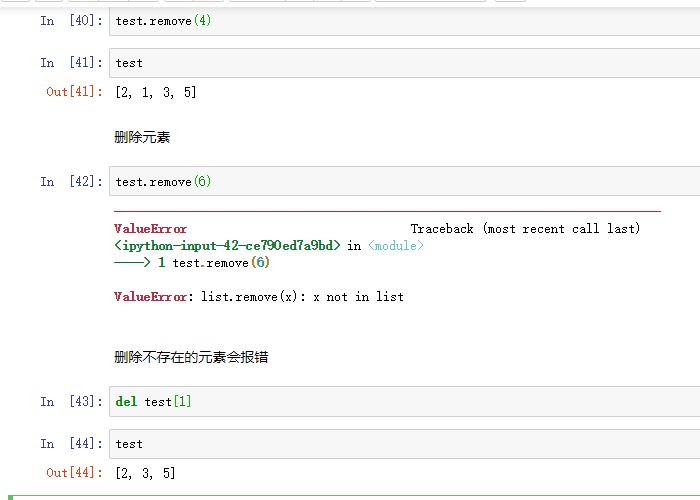Click 'Traceback (most recent call last)' text
700x500 pixels.
coord(525,229)
